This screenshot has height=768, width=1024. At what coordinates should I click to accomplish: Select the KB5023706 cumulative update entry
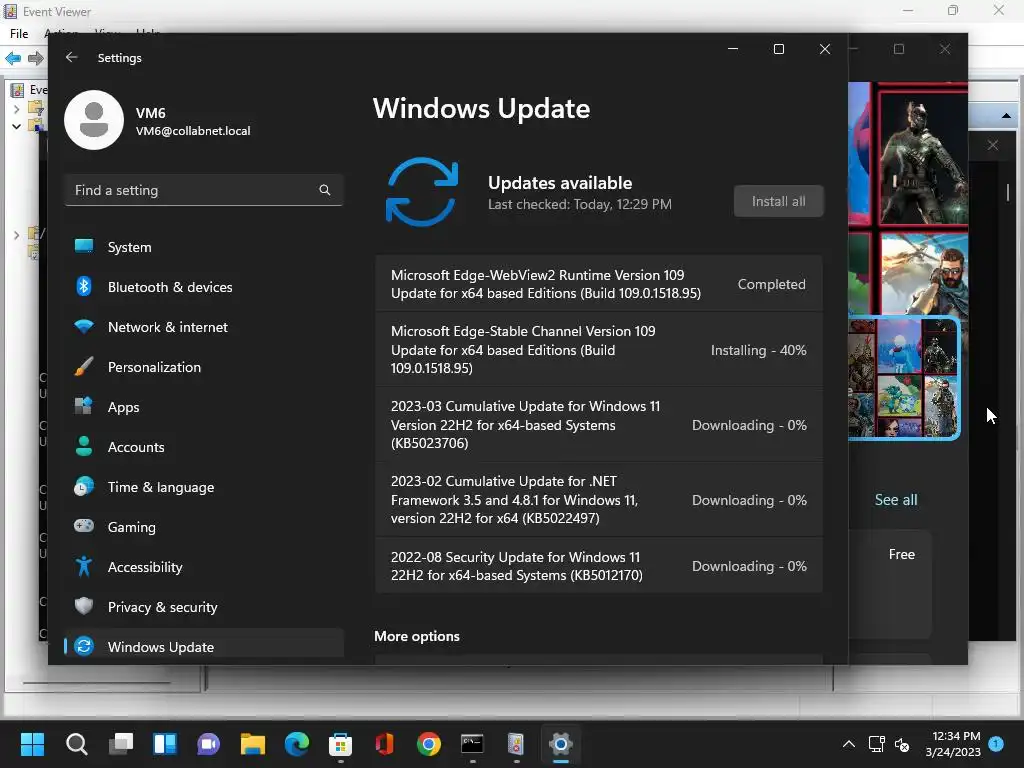(599, 424)
